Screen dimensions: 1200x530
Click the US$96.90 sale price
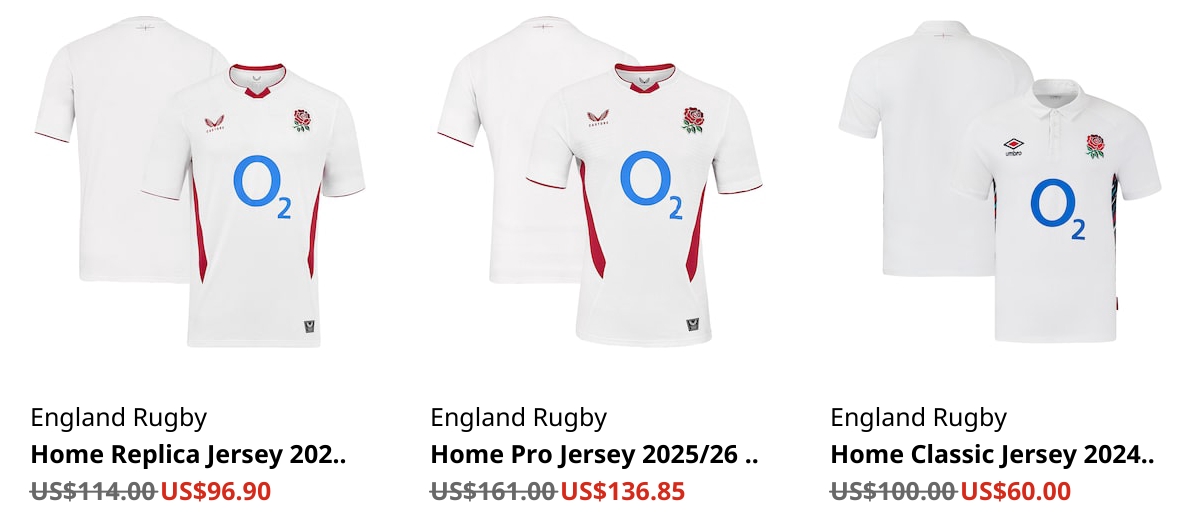click(215, 491)
